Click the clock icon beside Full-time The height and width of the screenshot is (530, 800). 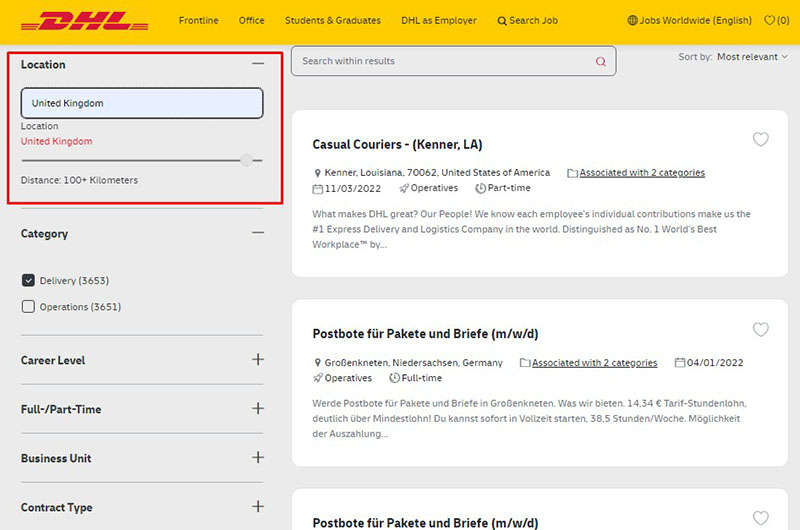(x=394, y=378)
